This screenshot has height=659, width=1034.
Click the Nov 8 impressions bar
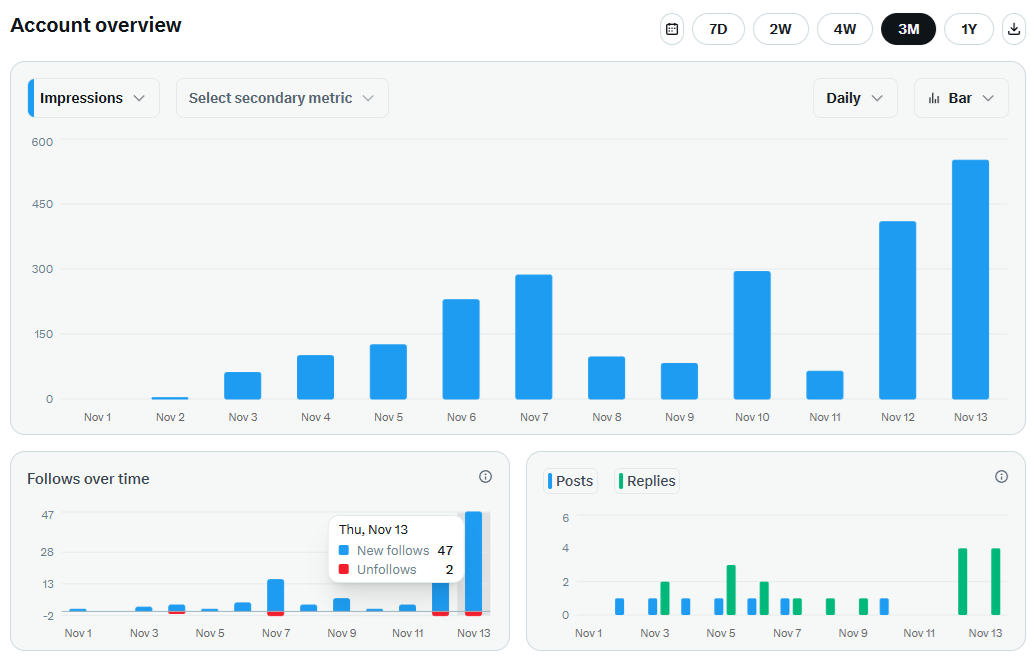click(607, 378)
